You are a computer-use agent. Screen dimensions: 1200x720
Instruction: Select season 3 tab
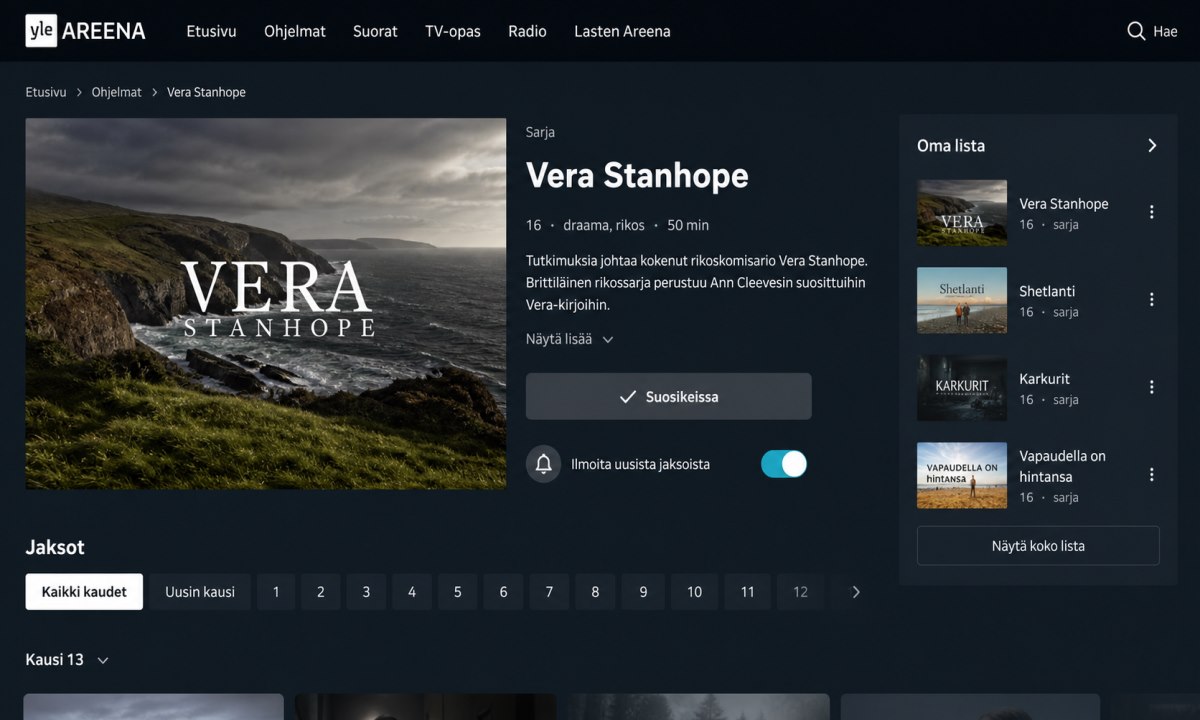(366, 592)
